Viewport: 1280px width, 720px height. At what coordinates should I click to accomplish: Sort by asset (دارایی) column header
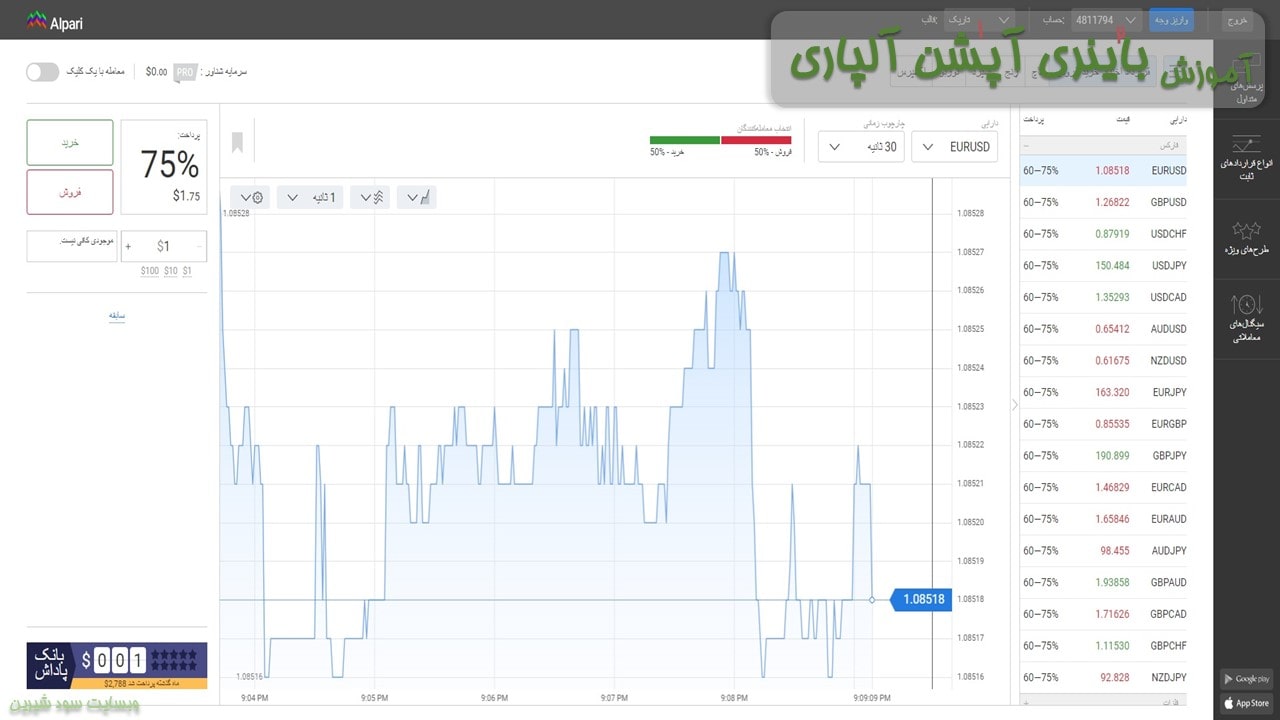[x=1177, y=119]
